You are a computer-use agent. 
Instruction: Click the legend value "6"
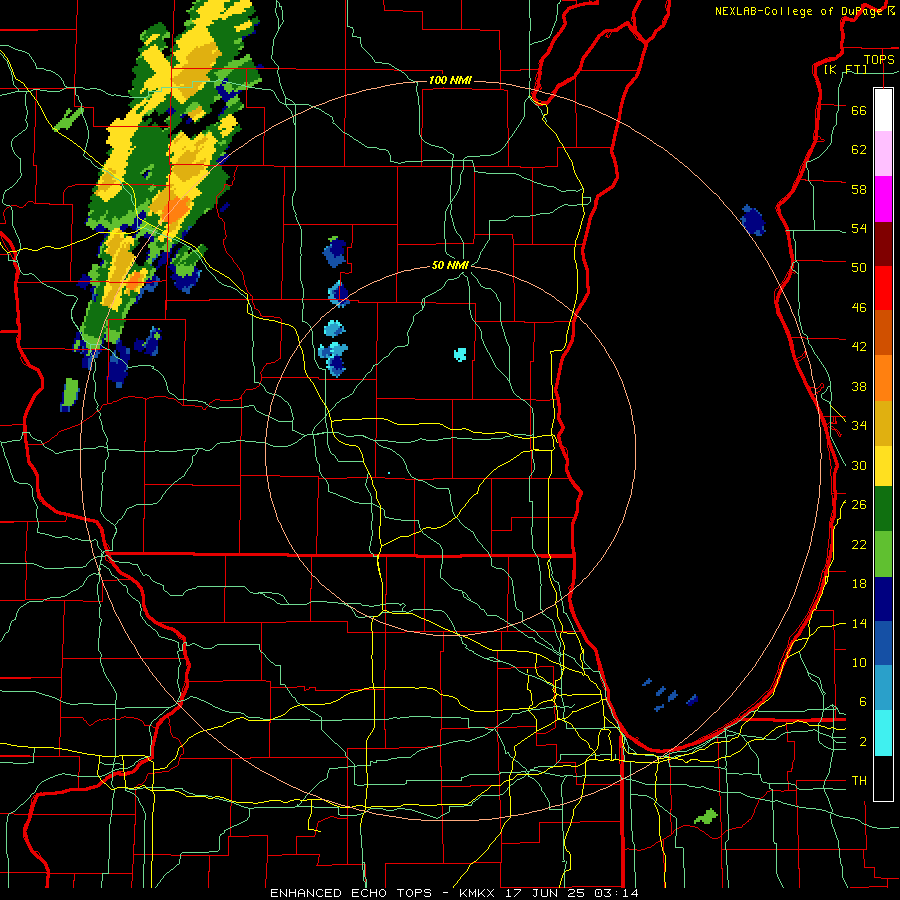click(863, 702)
